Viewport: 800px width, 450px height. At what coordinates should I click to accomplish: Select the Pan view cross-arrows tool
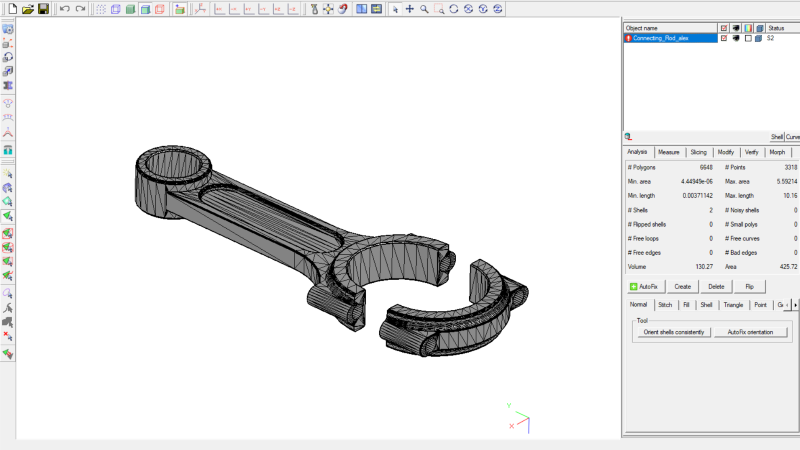click(409, 9)
